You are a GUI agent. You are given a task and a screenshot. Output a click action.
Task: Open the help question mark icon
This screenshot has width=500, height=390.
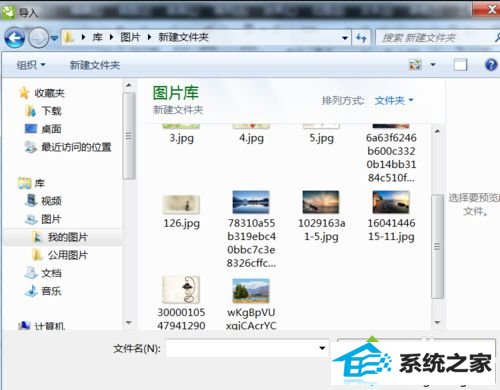click(x=491, y=64)
